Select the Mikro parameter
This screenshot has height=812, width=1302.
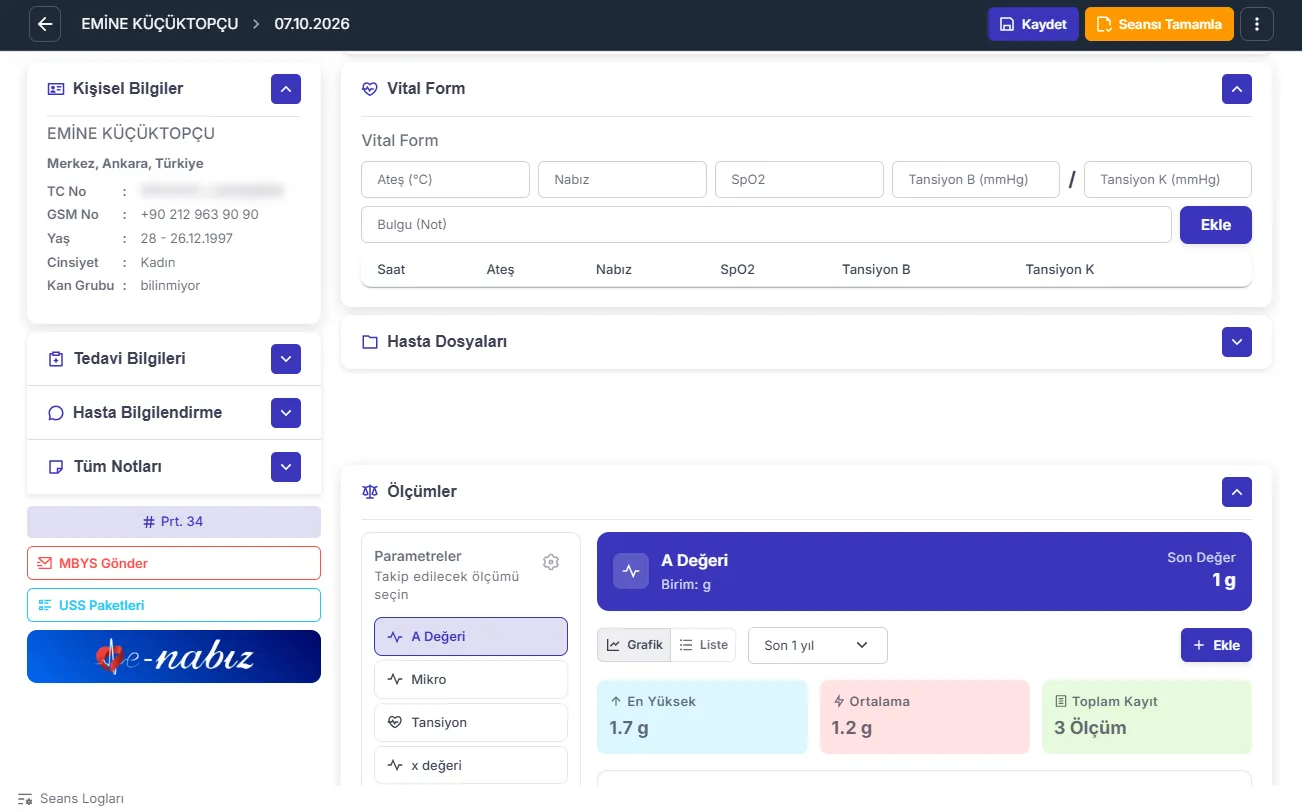pos(471,679)
